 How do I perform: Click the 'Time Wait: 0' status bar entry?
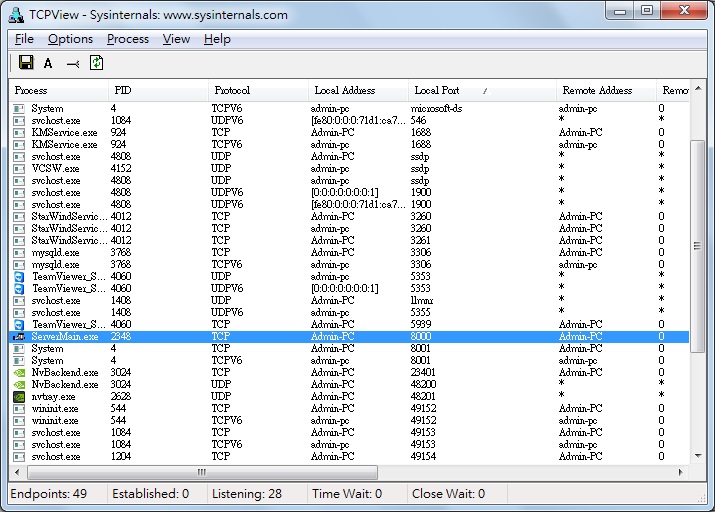pos(347,494)
